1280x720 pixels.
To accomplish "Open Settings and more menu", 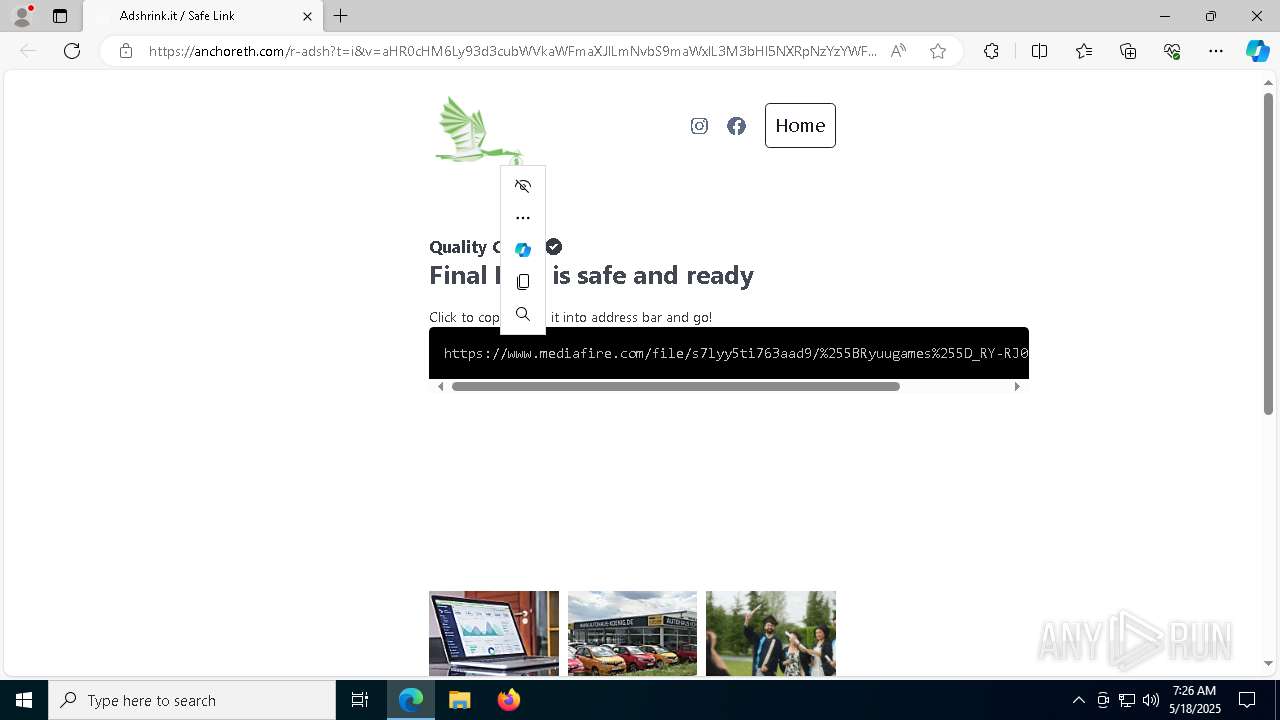I will click(1216, 51).
